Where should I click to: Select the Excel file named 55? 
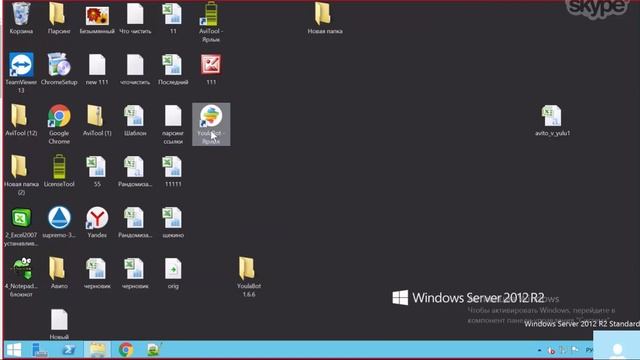point(97,171)
